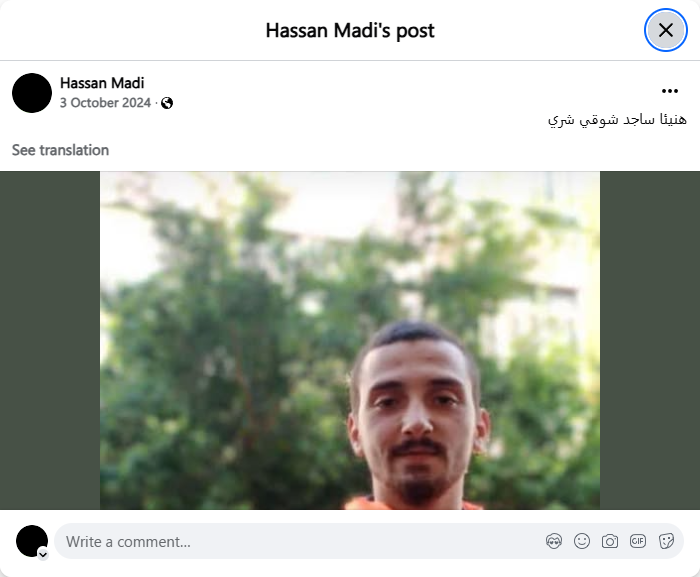
Task: Open the emoji picker in comment box
Action: pos(582,541)
